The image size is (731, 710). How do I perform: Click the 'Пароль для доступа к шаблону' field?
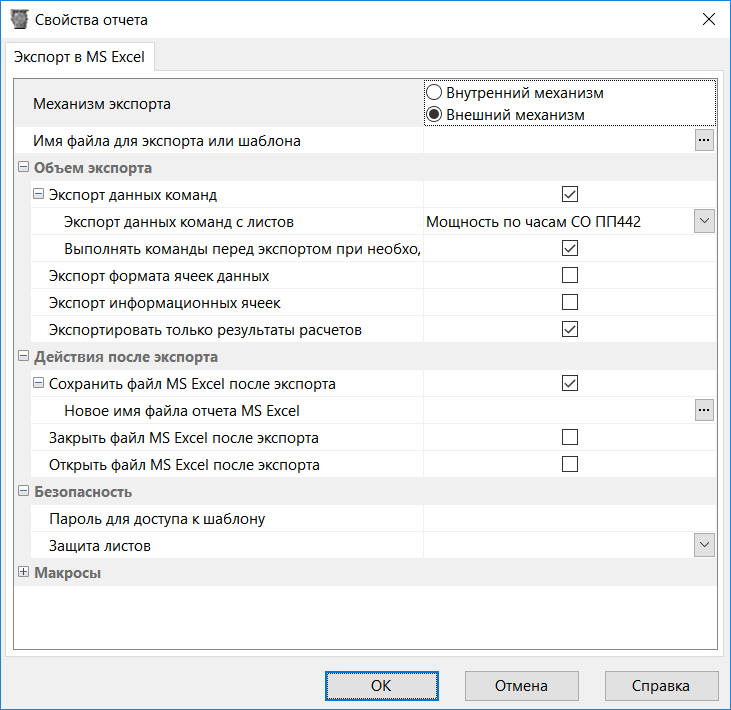point(568,518)
